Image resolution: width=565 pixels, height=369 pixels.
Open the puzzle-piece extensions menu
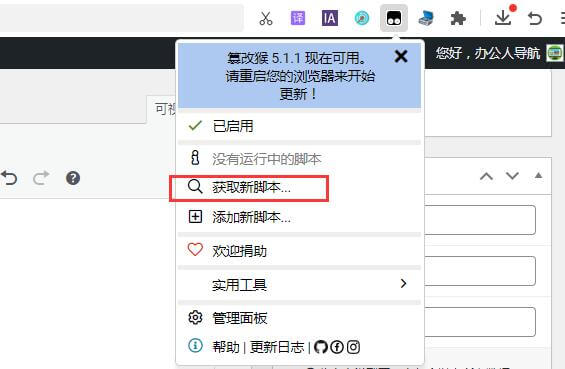tap(458, 18)
